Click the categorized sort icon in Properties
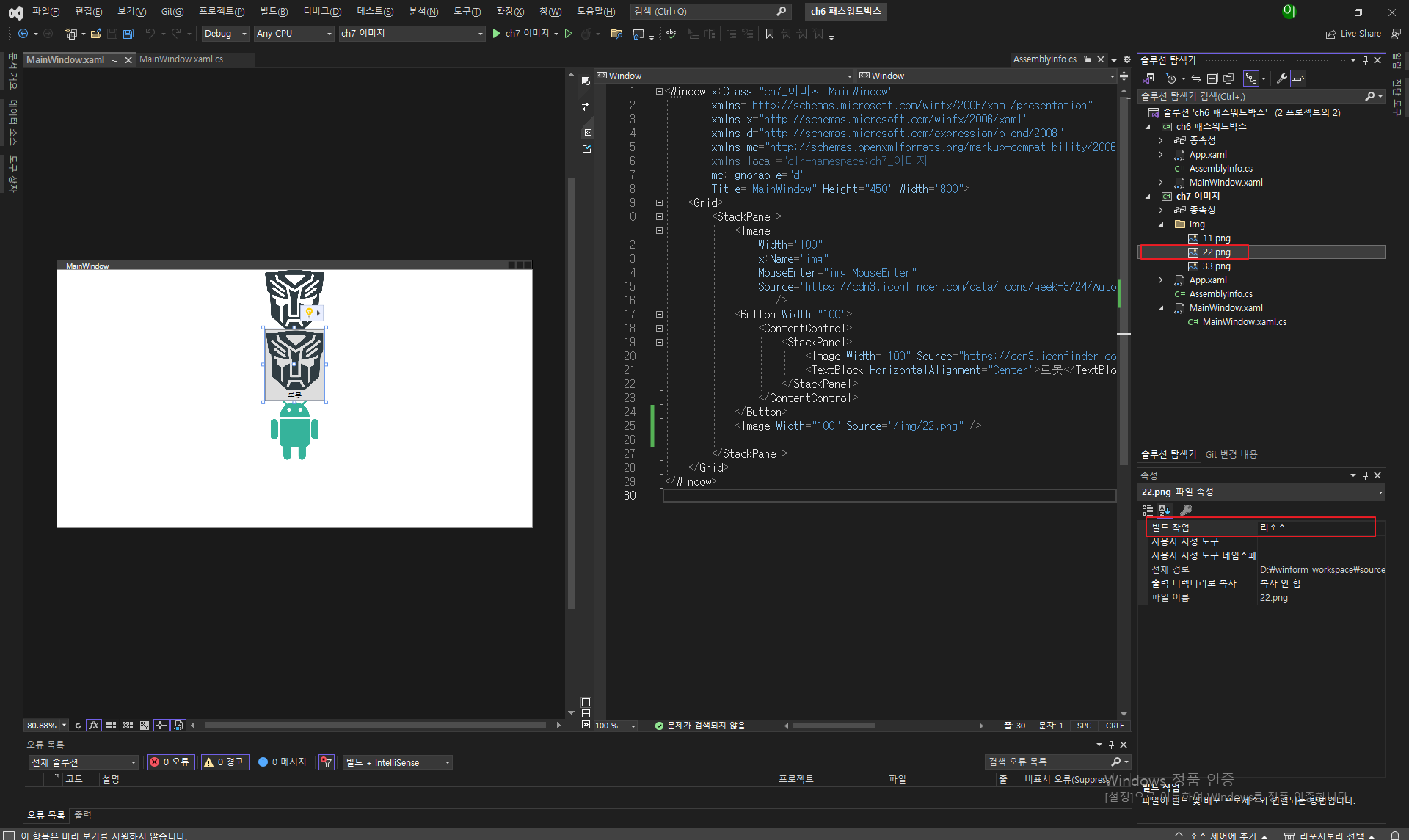The width and height of the screenshot is (1409, 840). 1148,511
